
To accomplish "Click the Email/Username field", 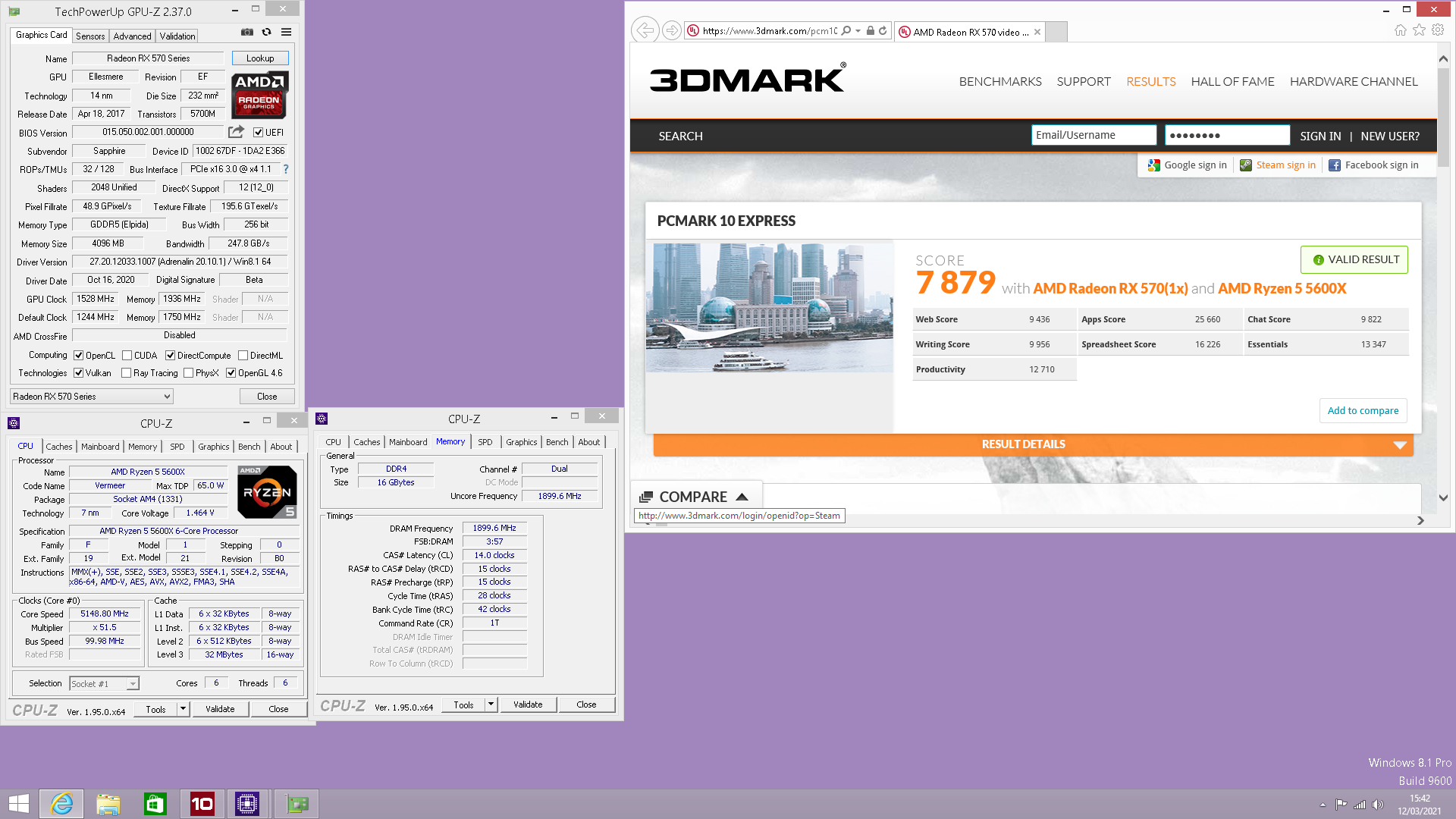I will (1094, 135).
